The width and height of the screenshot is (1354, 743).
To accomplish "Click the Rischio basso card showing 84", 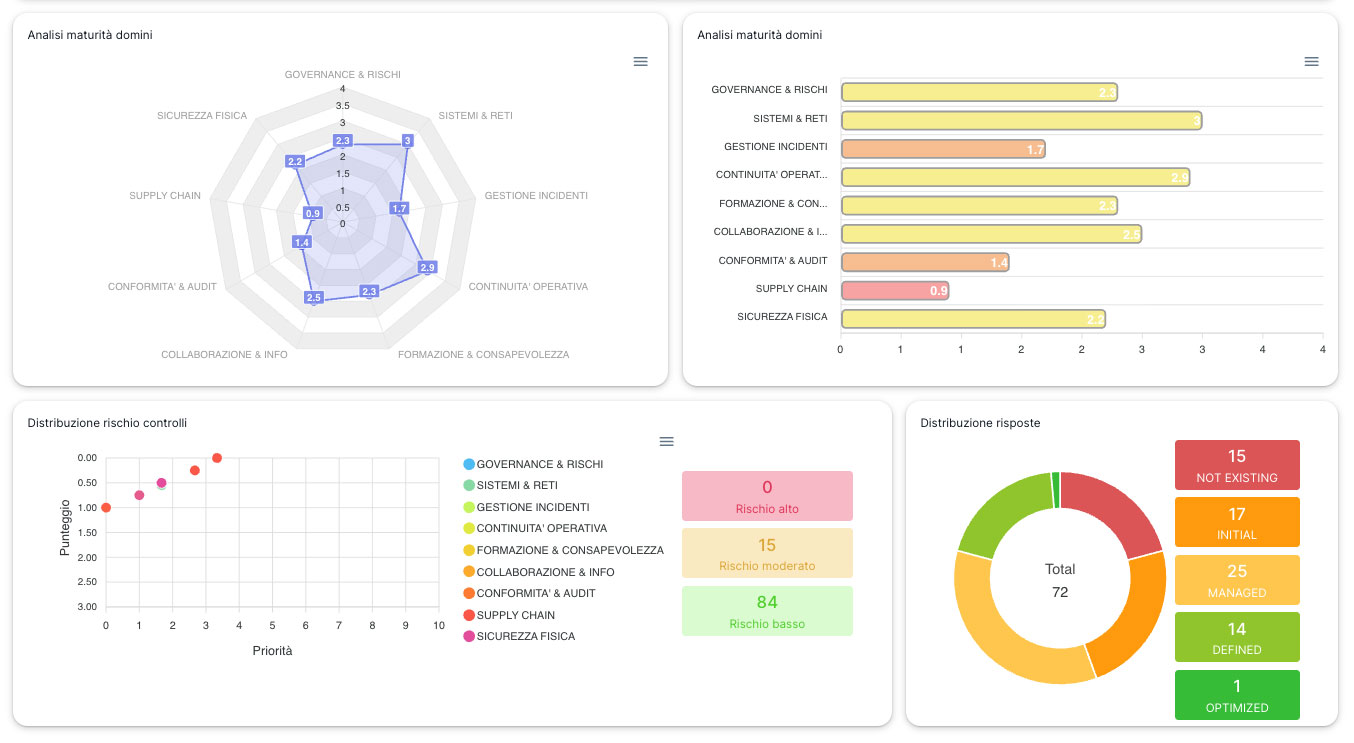I will 767,611.
